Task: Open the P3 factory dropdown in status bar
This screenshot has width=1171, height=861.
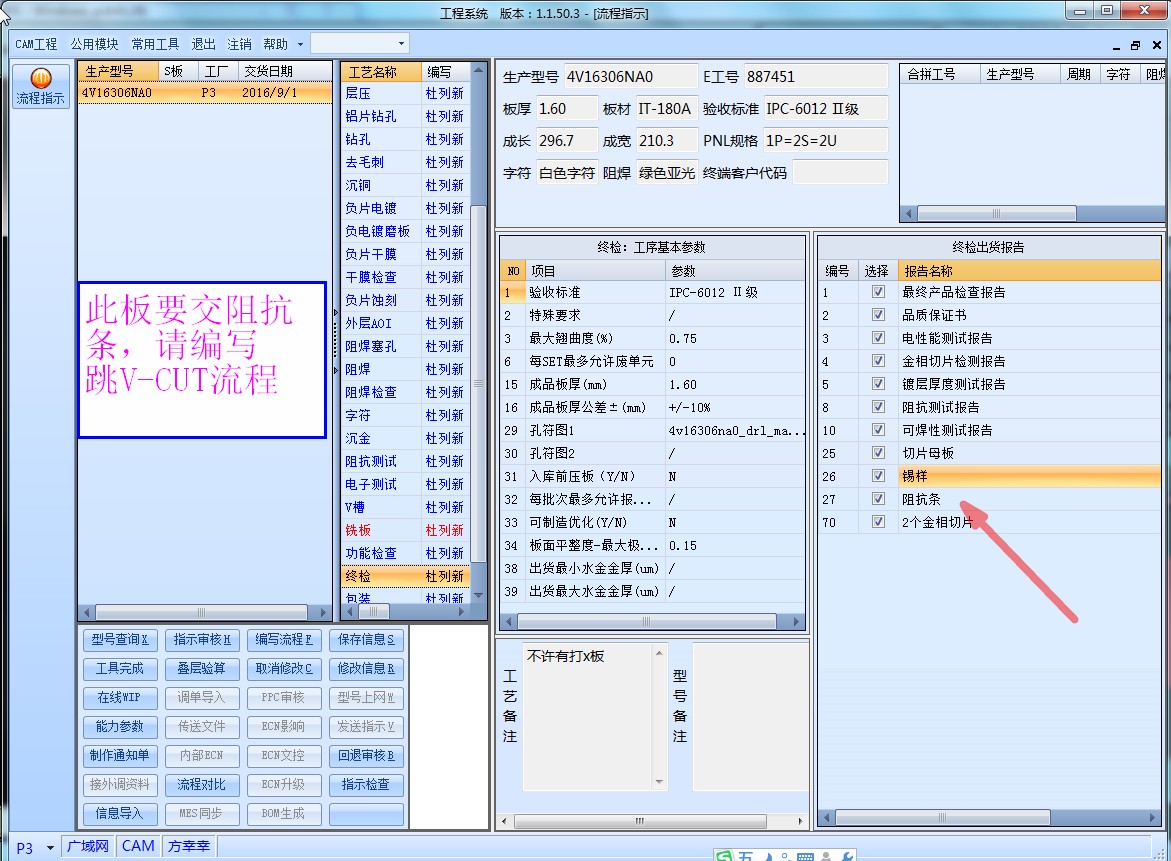Action: coord(50,848)
